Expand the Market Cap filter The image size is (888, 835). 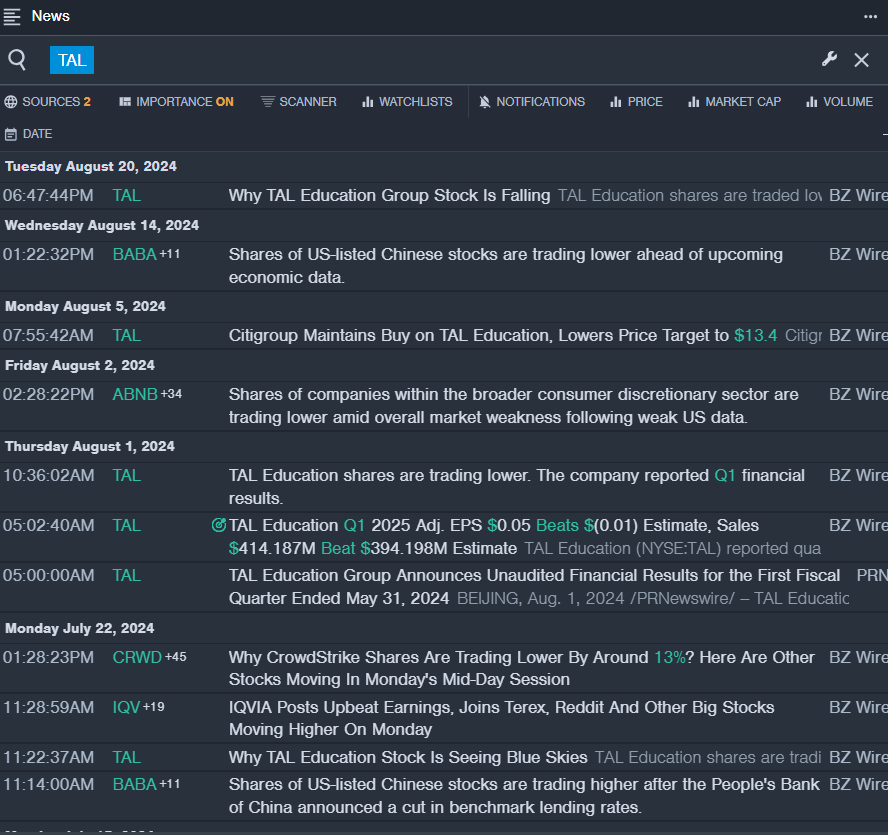(734, 102)
